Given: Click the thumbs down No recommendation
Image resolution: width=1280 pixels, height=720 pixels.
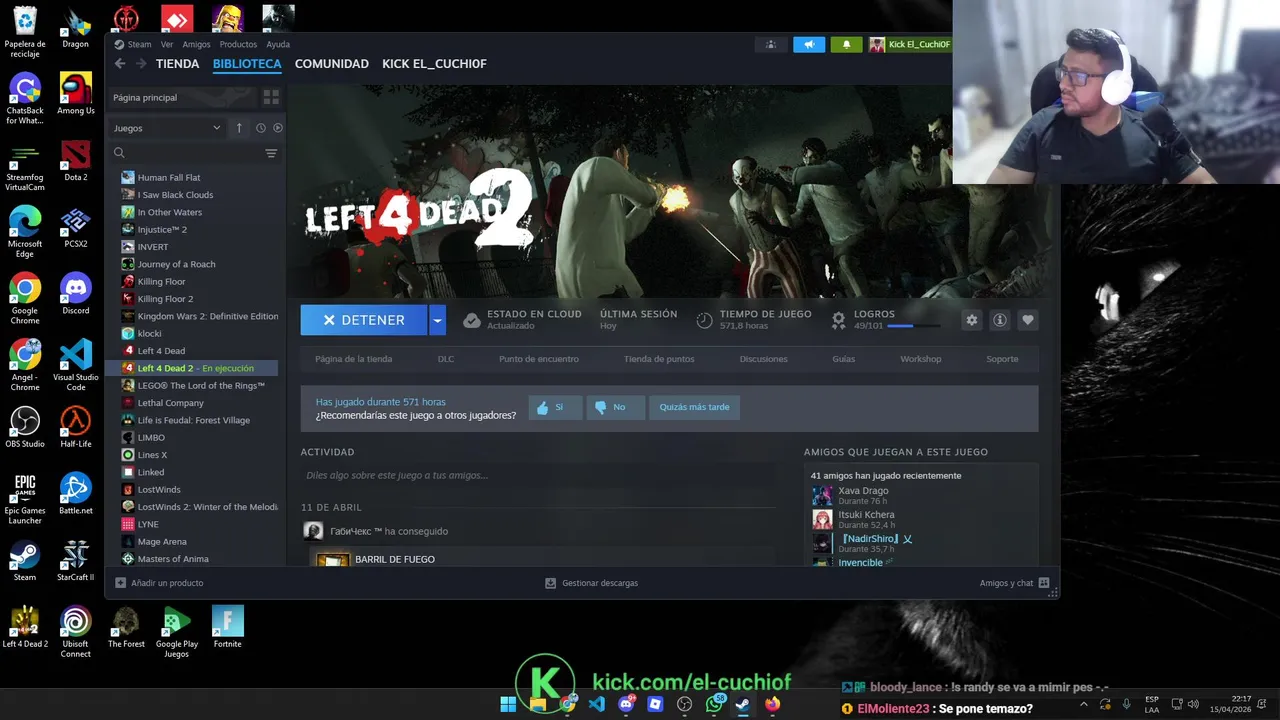Looking at the screenshot, I should click(614, 407).
